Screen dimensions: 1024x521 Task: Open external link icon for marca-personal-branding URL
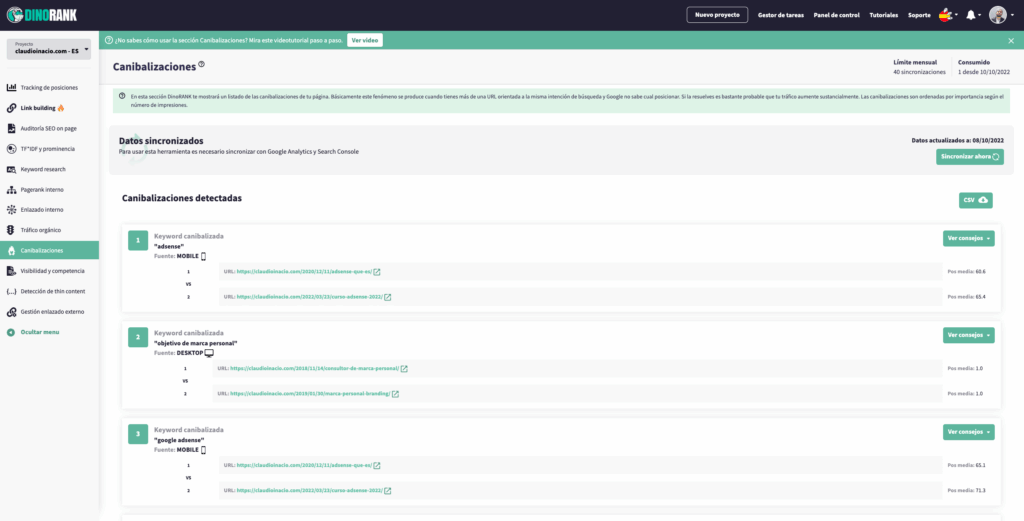396,394
